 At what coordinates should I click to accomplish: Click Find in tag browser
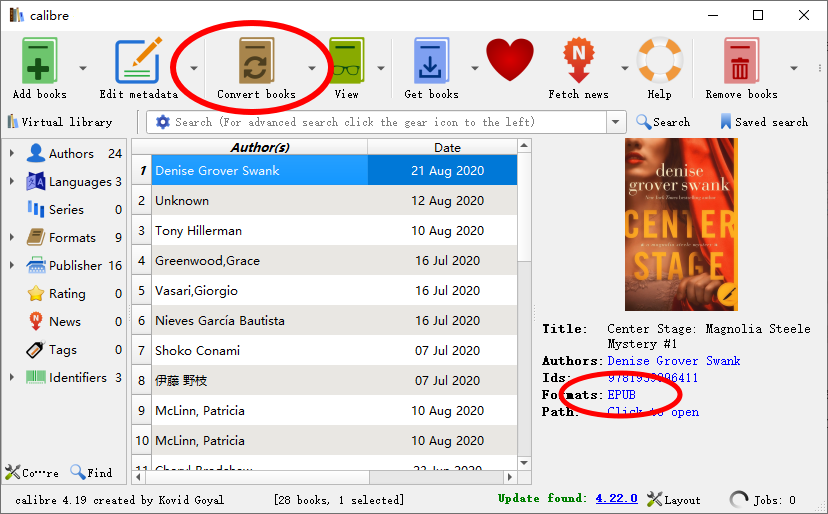pyautogui.click(x=91, y=472)
